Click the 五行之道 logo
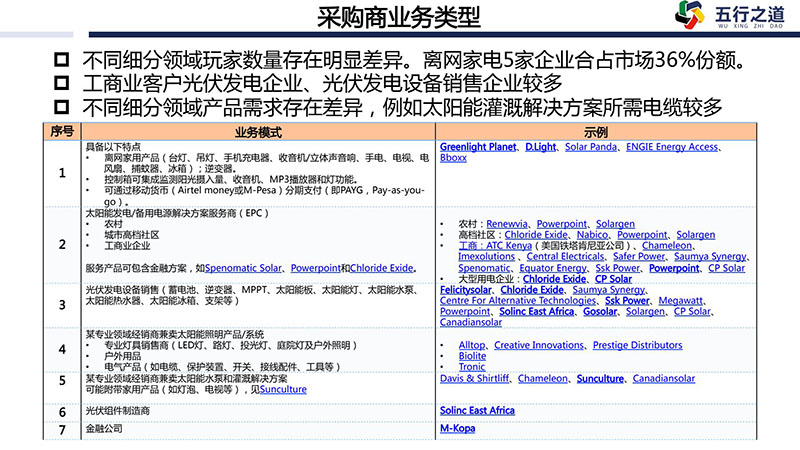 tap(729, 15)
